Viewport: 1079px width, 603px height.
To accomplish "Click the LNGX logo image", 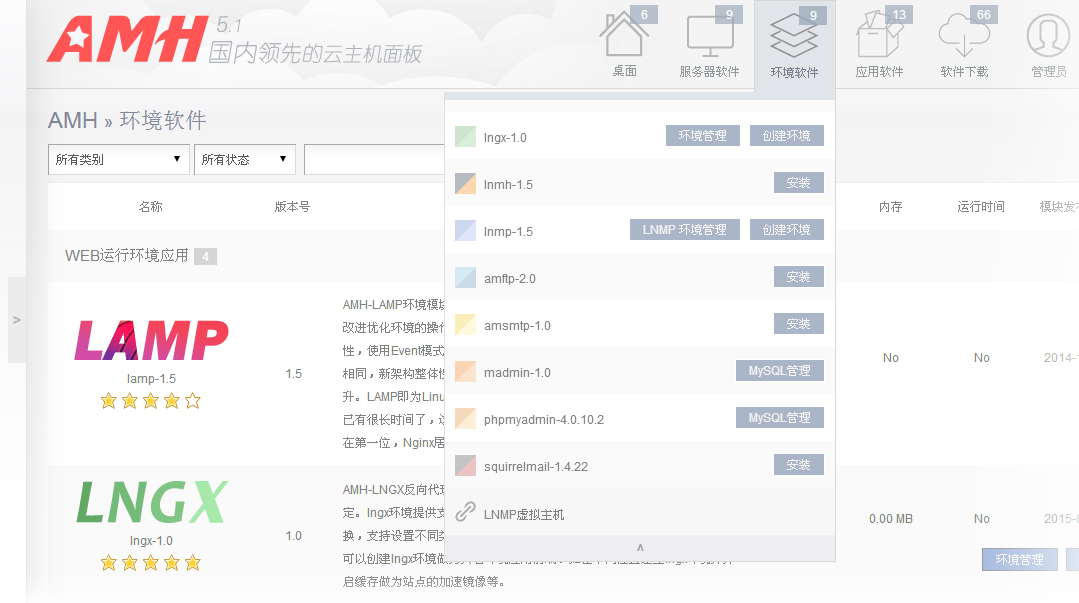I will tap(151, 503).
